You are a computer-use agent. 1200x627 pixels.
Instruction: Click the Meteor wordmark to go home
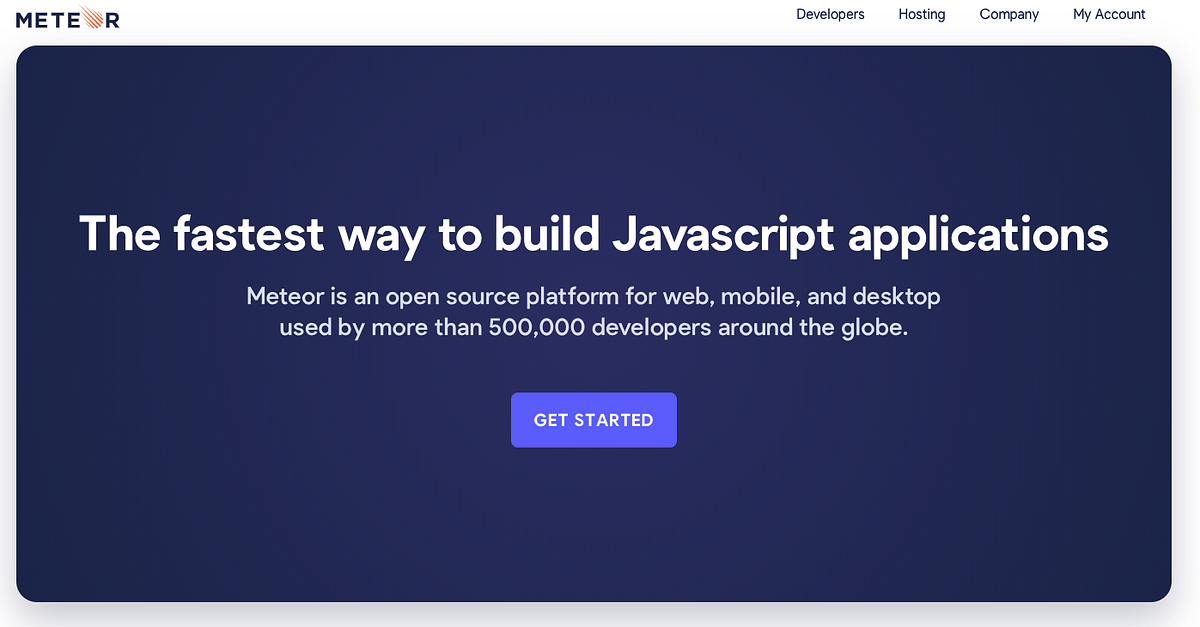pos(67,17)
